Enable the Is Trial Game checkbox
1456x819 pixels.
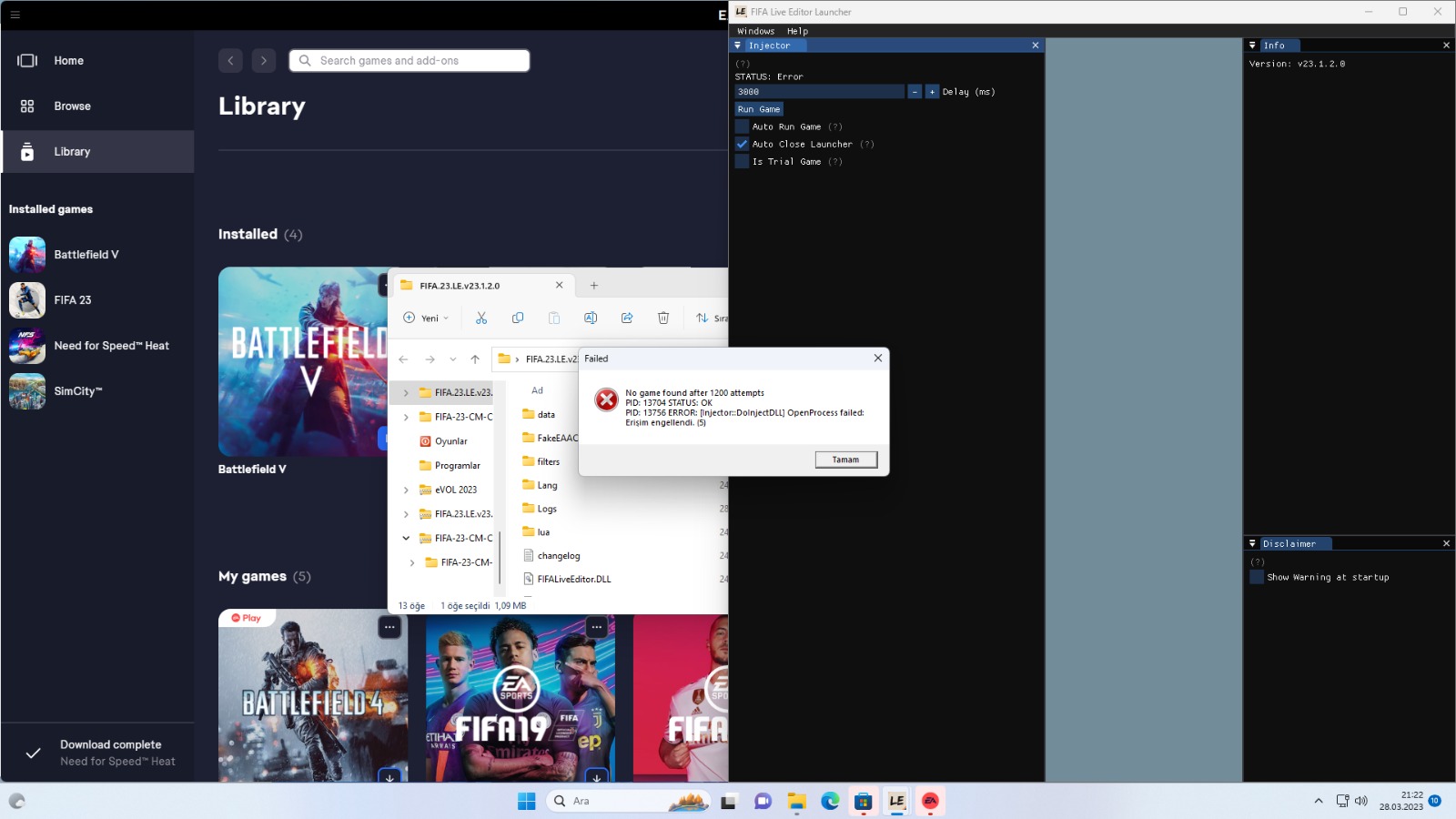point(743,161)
